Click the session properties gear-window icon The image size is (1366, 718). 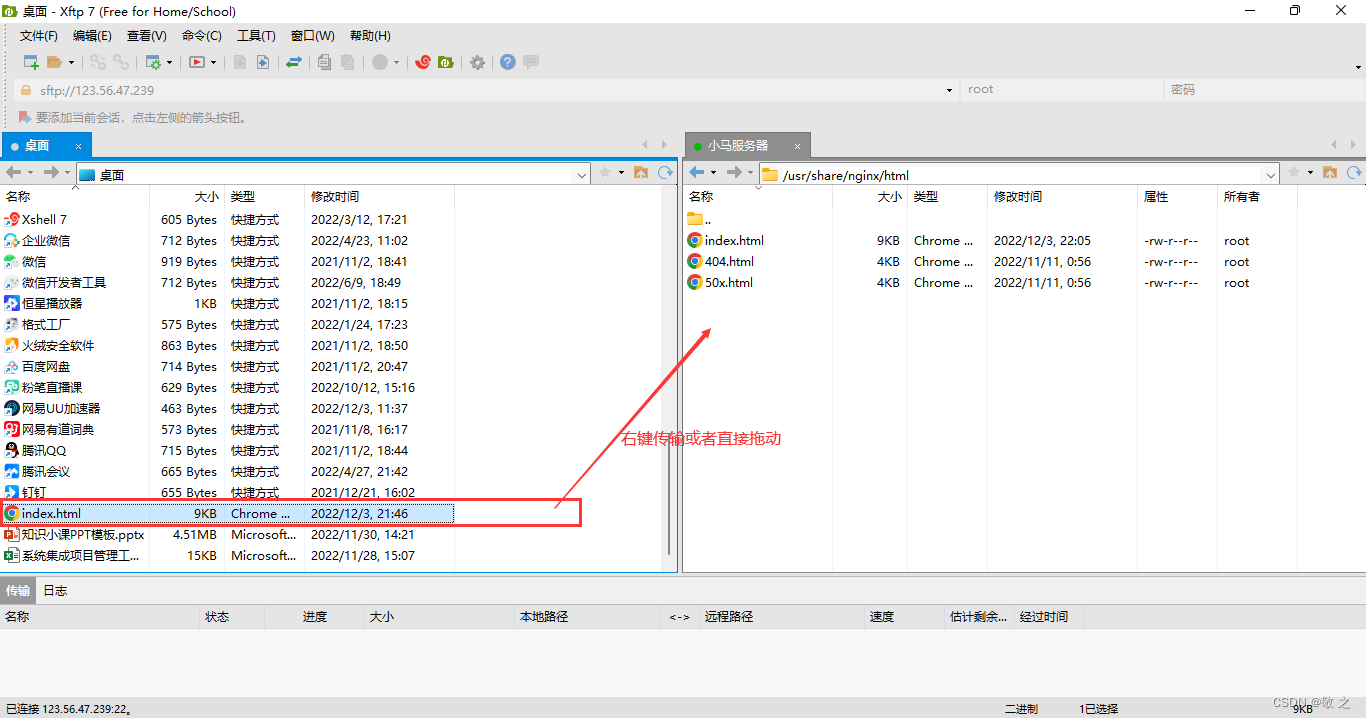click(153, 62)
